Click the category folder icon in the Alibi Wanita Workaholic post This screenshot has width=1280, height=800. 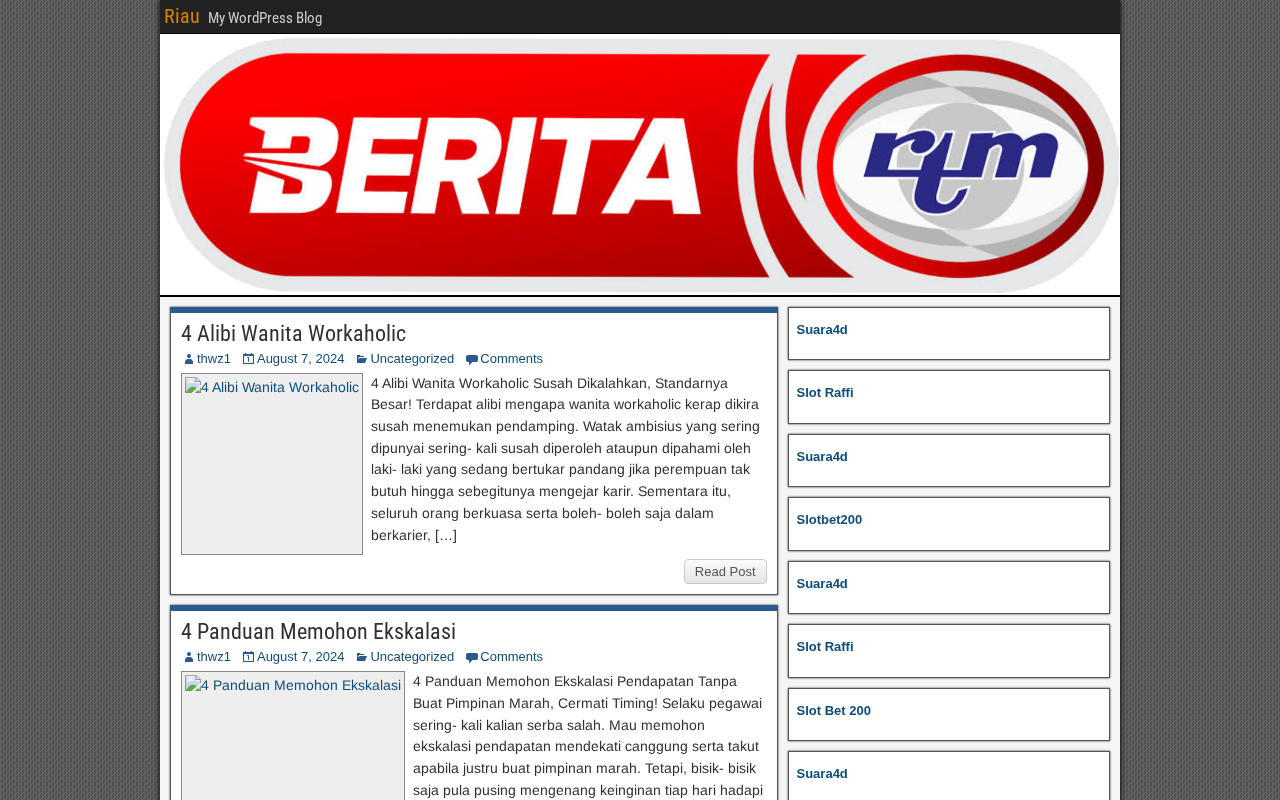[362, 359]
